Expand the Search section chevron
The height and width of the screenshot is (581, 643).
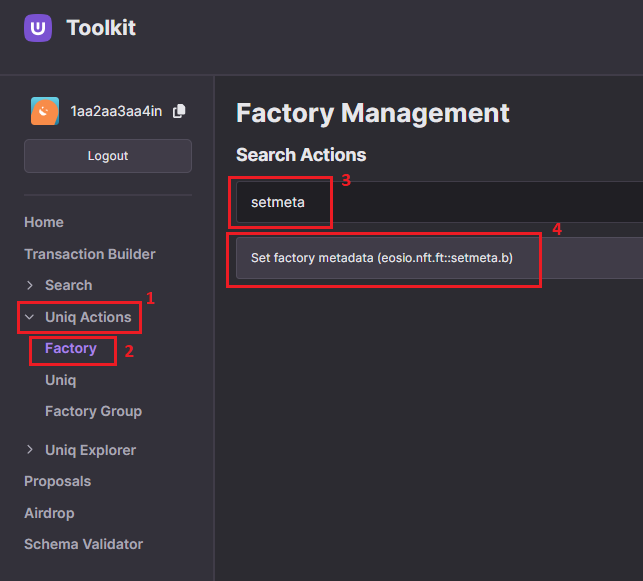30,285
